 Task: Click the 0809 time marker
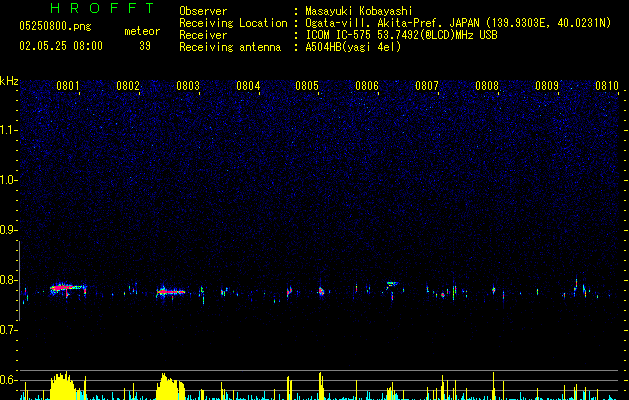coord(547,86)
